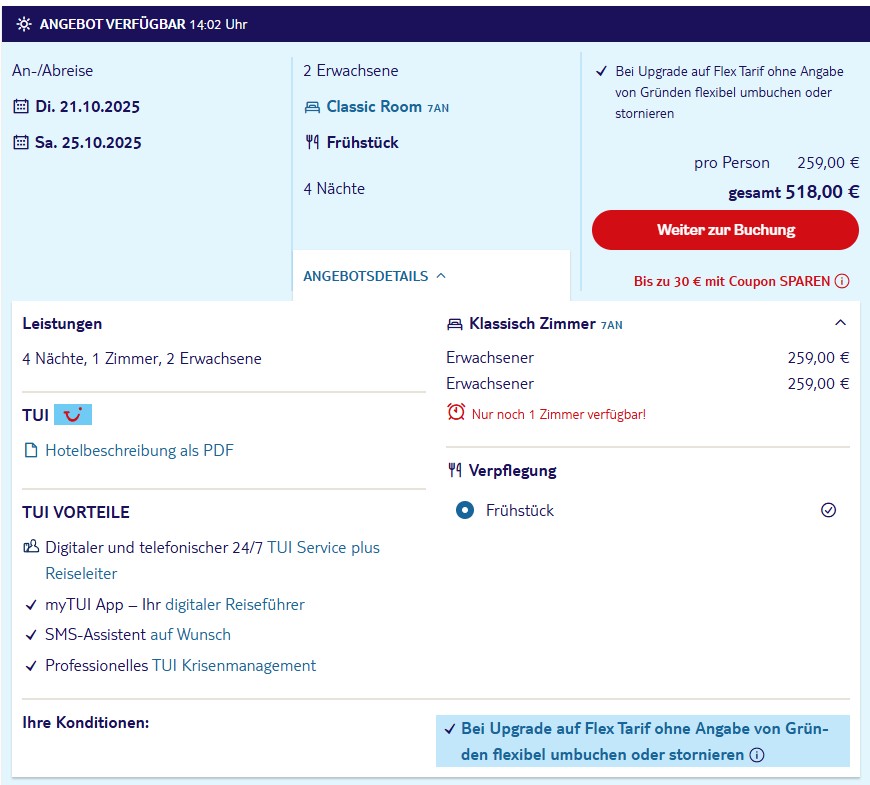This screenshot has width=870, height=785.
Task: Follow the digitaler Reiseführer link
Action: point(235,605)
